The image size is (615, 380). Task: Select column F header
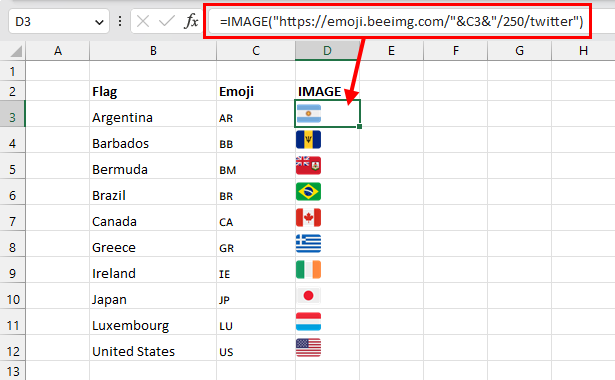[x=455, y=51]
